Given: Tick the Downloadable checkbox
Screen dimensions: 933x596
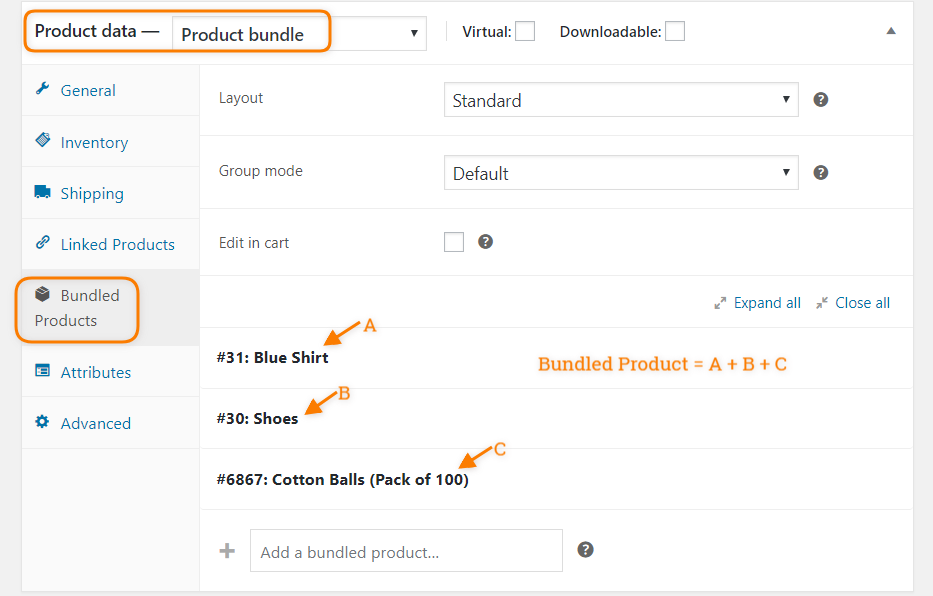Looking at the screenshot, I should [675, 31].
